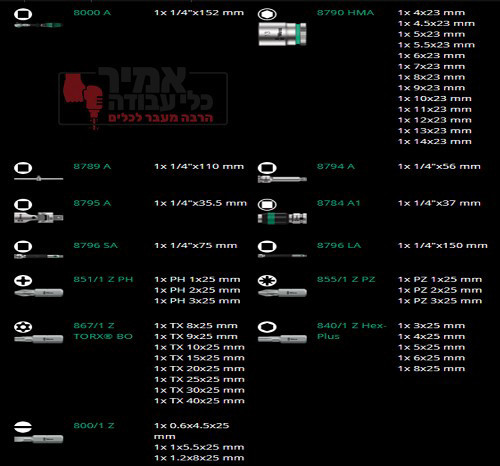Click the Hebrew drill logo watermark
This screenshot has width=500, height=466.
143,97
